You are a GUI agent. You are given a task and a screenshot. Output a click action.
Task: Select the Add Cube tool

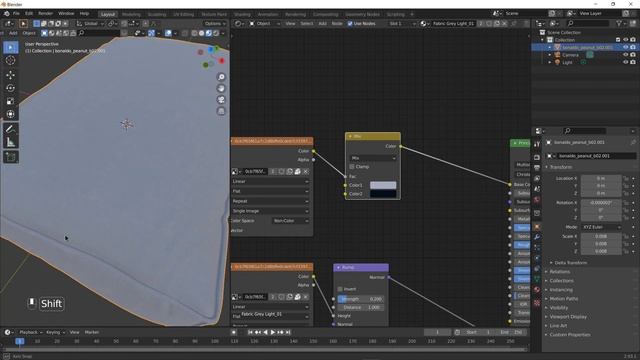(11, 157)
